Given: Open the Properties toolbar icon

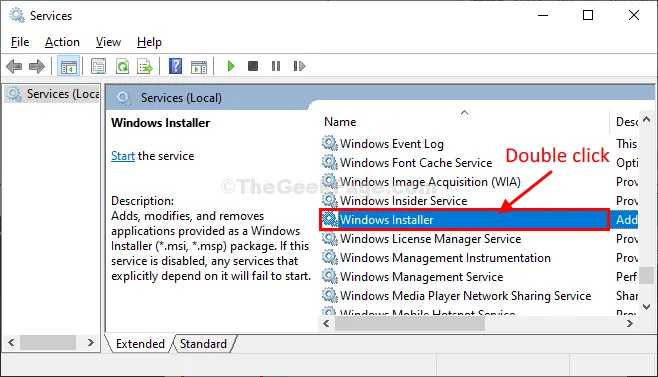Looking at the screenshot, I should [x=99, y=66].
